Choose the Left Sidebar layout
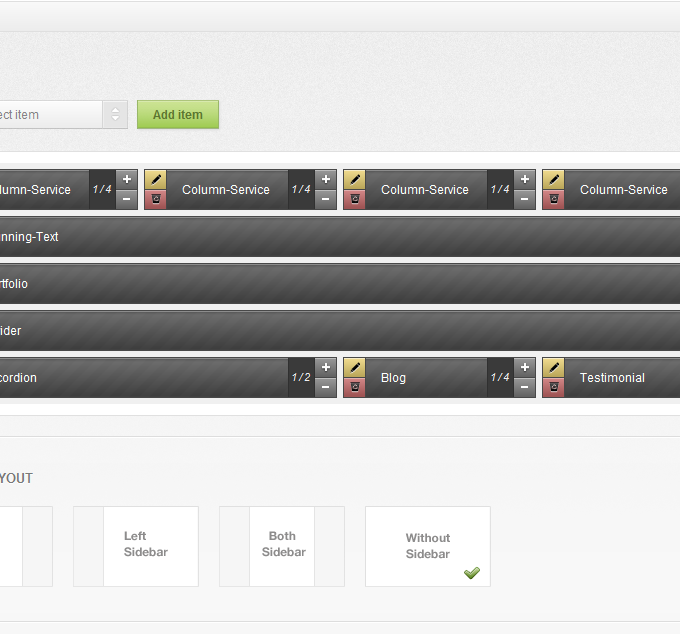 [136, 546]
